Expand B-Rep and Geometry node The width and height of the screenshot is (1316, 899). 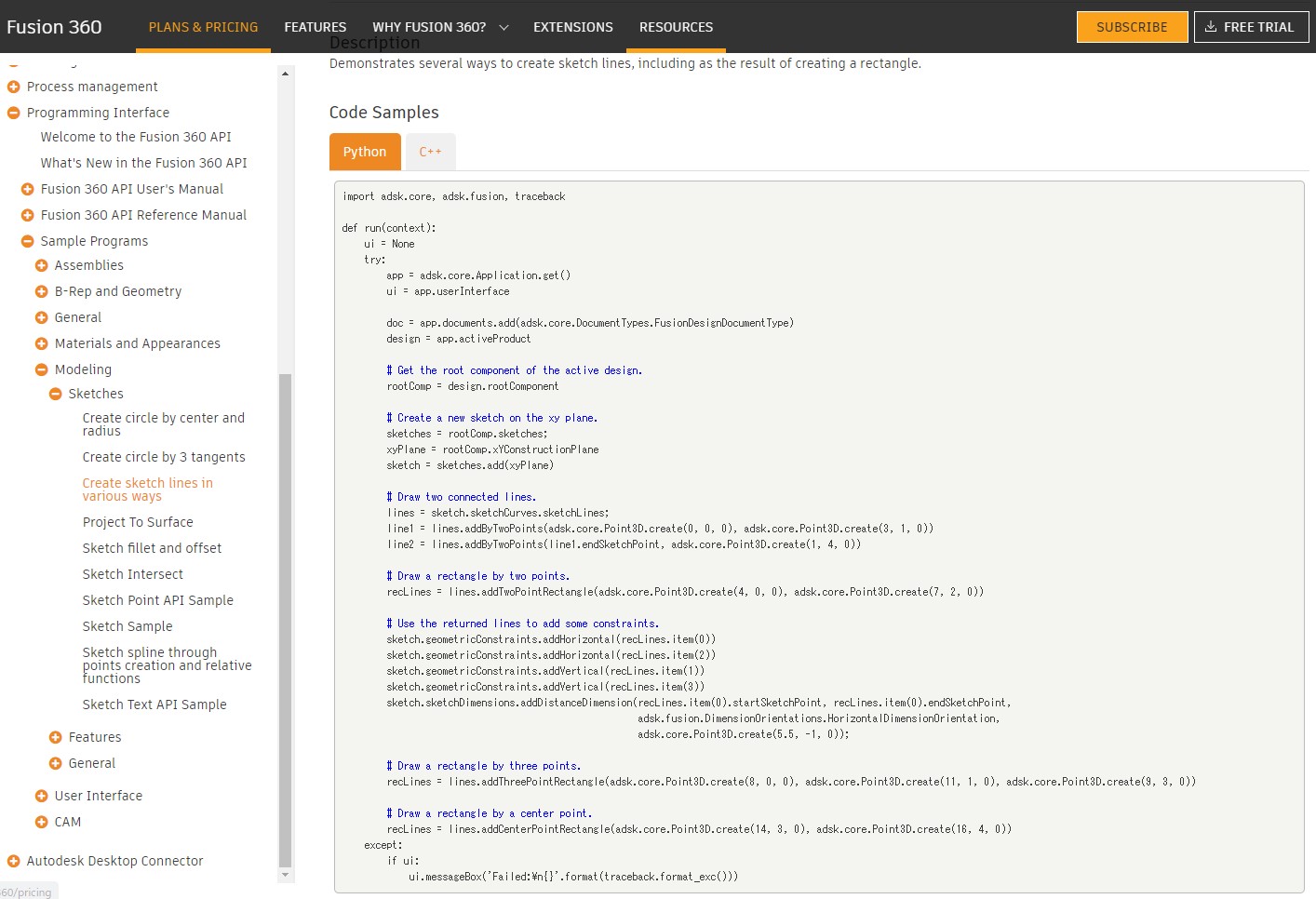coord(42,291)
